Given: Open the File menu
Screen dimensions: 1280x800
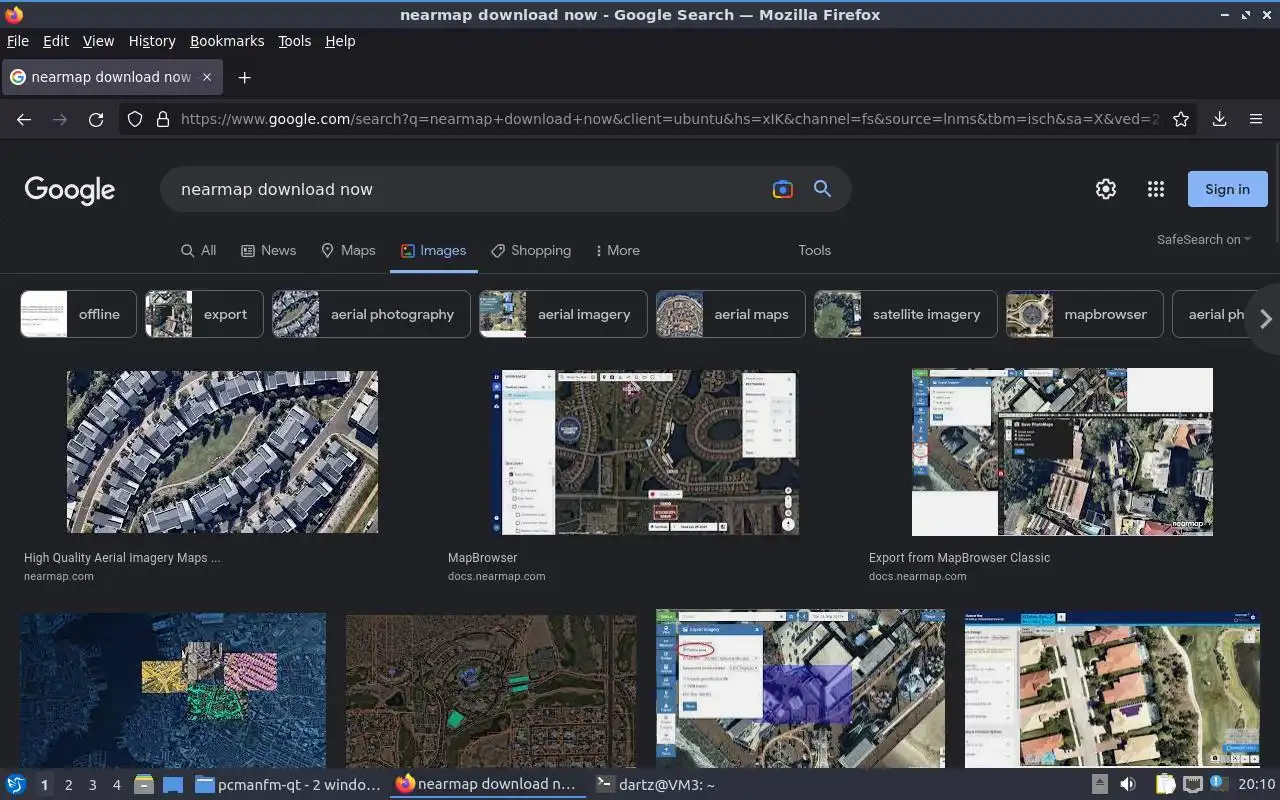Looking at the screenshot, I should point(18,41).
